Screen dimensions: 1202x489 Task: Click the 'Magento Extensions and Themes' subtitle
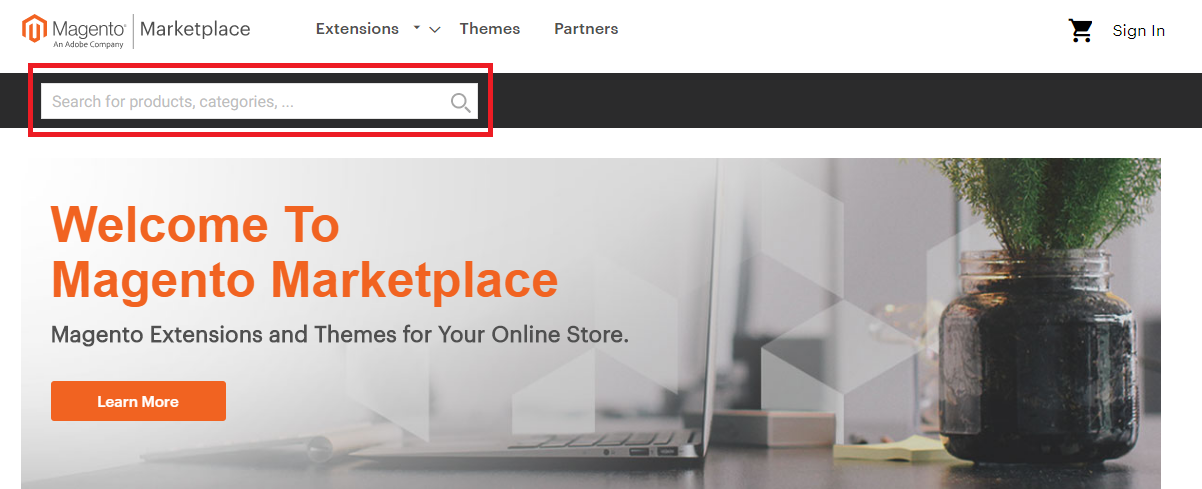coord(340,334)
